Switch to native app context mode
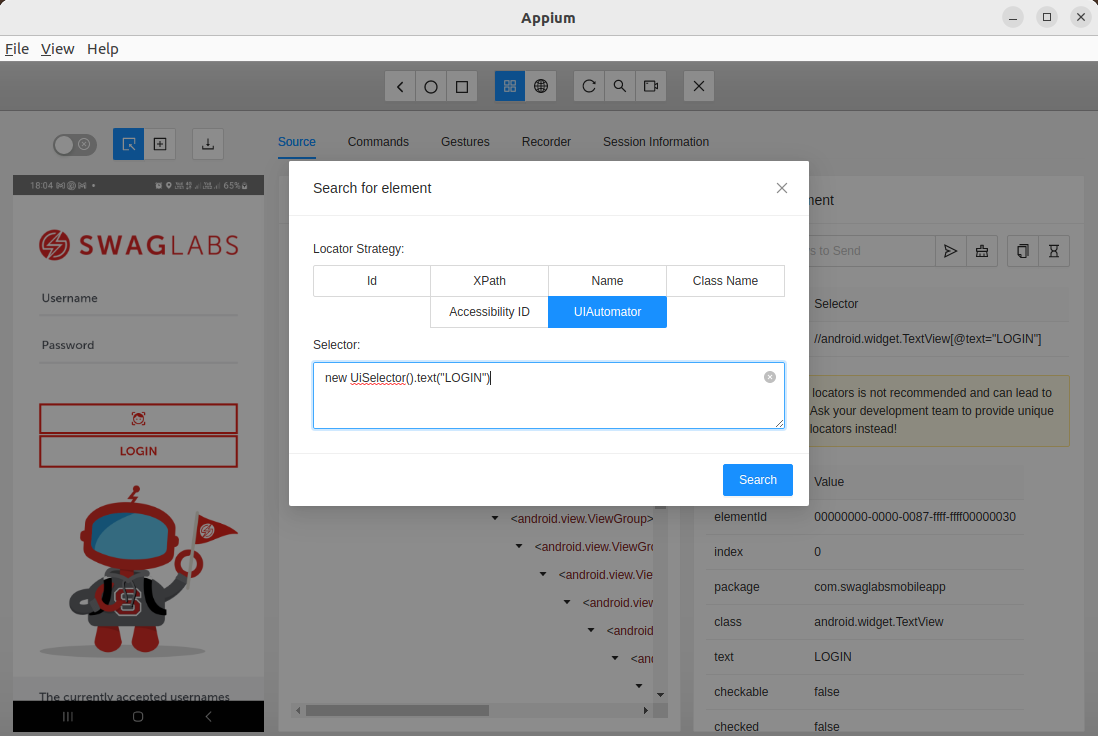 510,86
